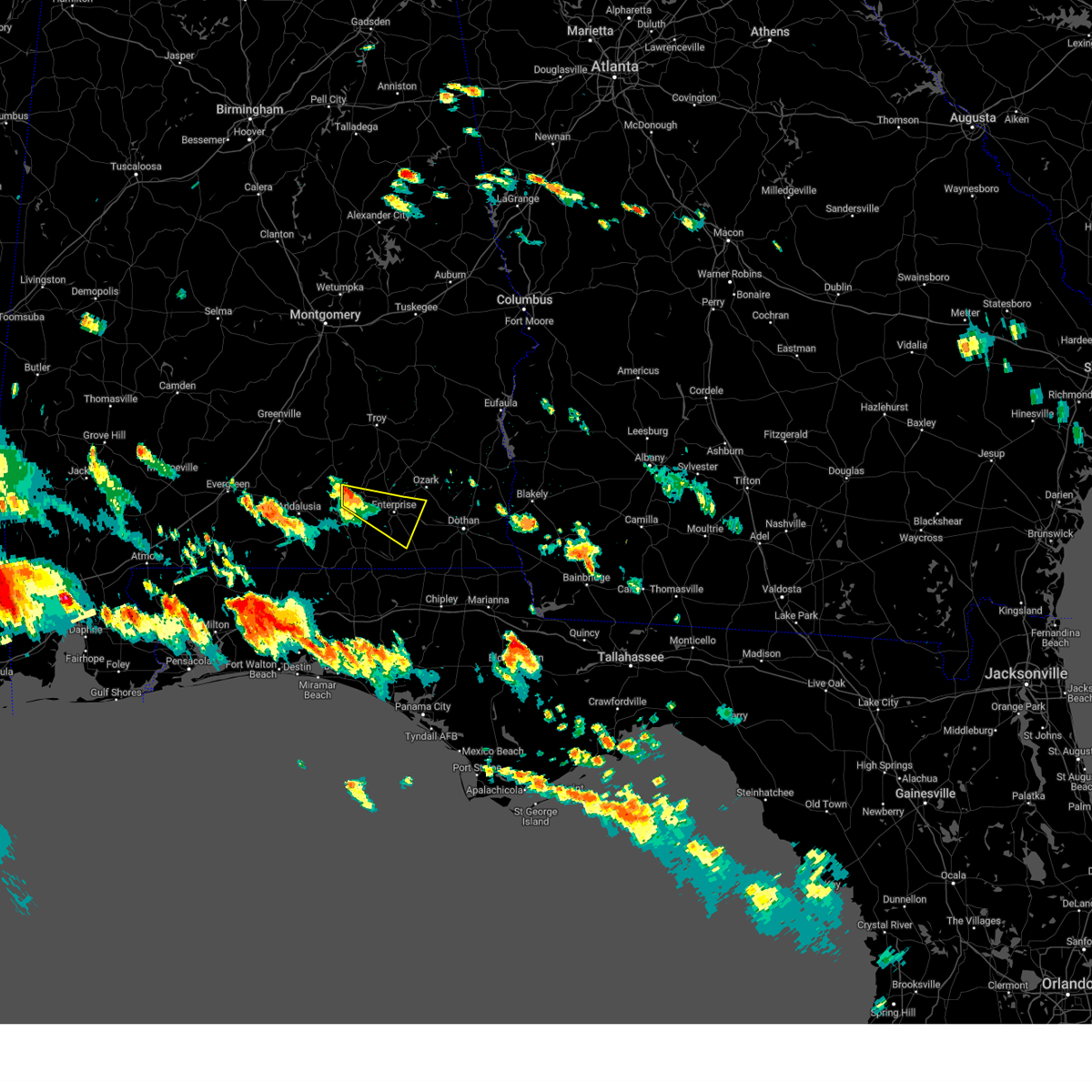Viewport: 1092px width, 1092px height.
Task: Select the Warner Robins city label
Action: 730,274
